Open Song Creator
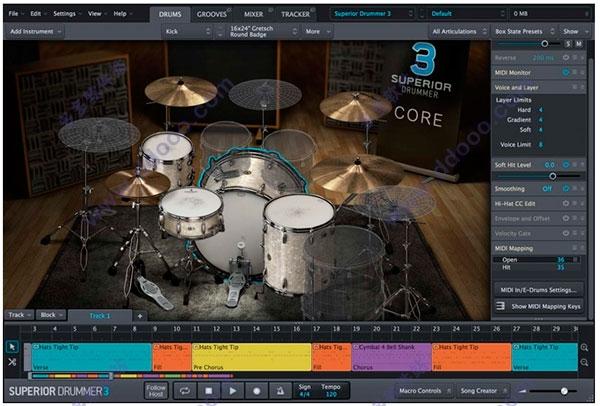Image resolution: width=600 pixels, height=406 pixels. pos(483,391)
